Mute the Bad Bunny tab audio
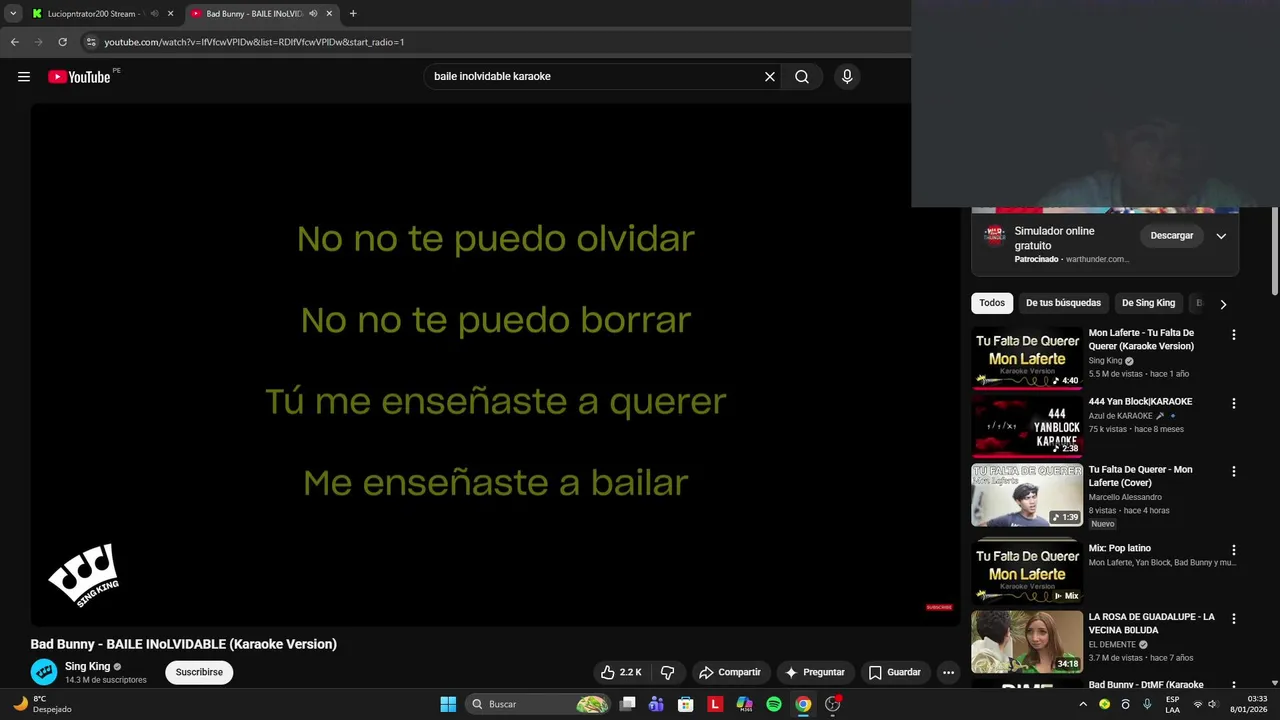Viewport: 1280px width, 720px height. coord(313,14)
